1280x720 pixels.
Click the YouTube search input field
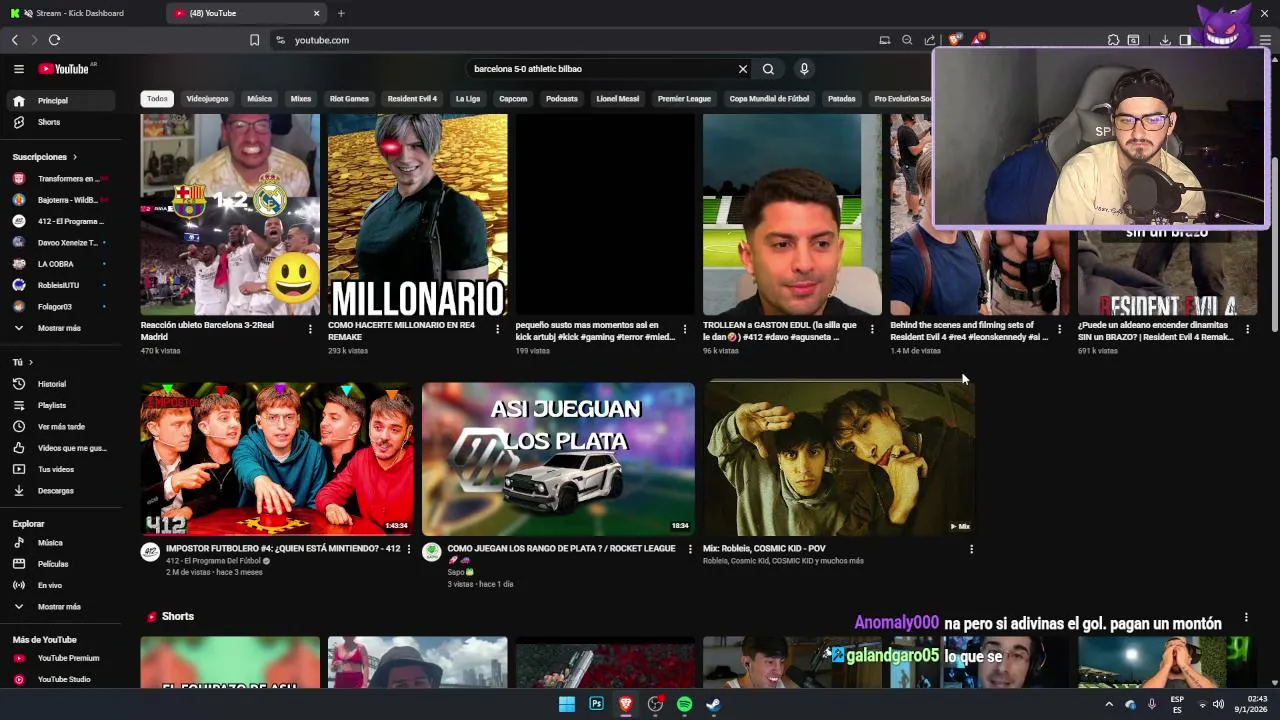[603, 69]
